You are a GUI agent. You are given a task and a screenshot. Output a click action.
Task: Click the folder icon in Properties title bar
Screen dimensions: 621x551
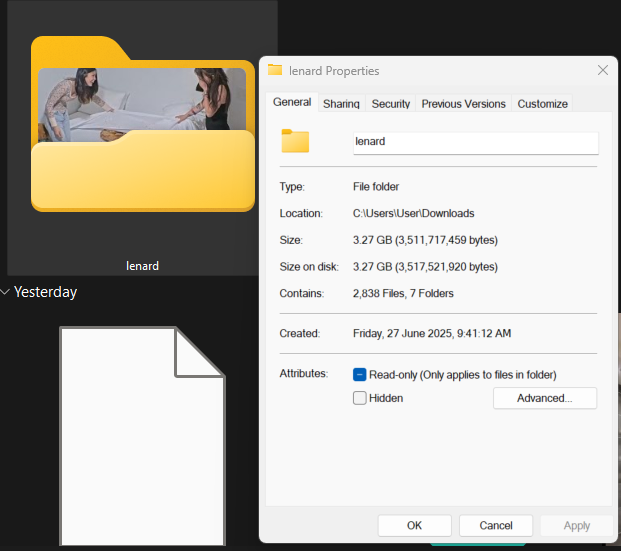(x=275, y=70)
